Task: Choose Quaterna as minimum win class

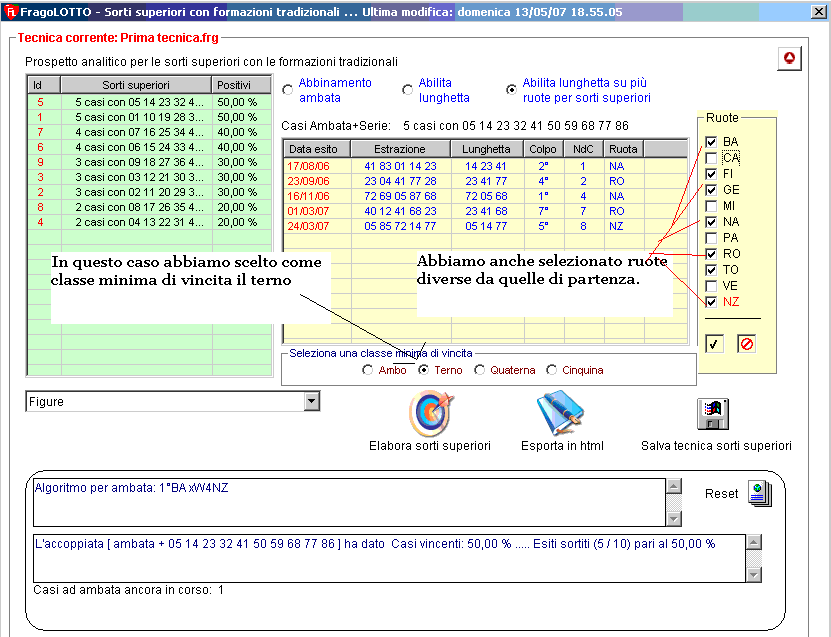Action: [480, 370]
